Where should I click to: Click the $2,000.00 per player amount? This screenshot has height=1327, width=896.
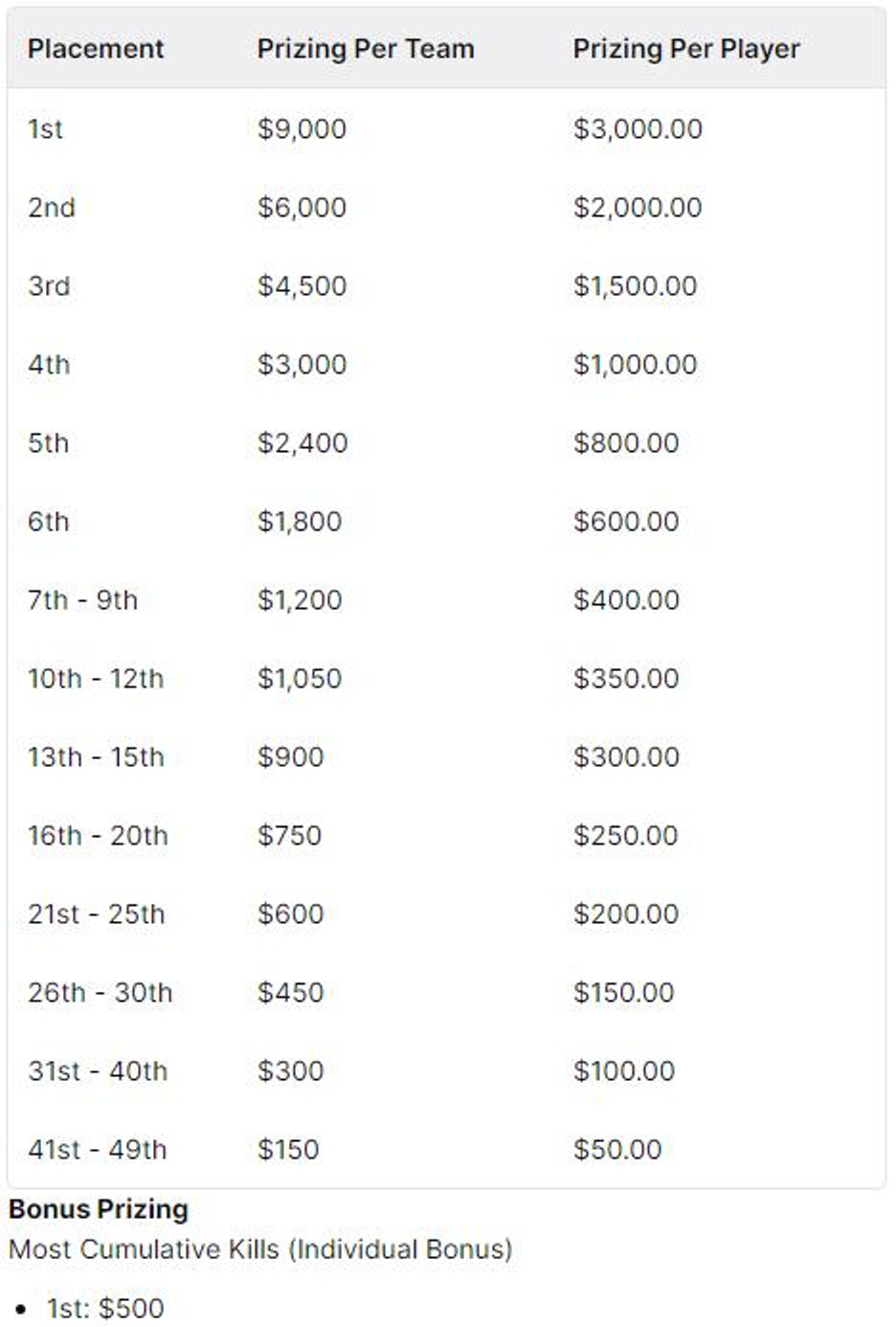(638, 208)
